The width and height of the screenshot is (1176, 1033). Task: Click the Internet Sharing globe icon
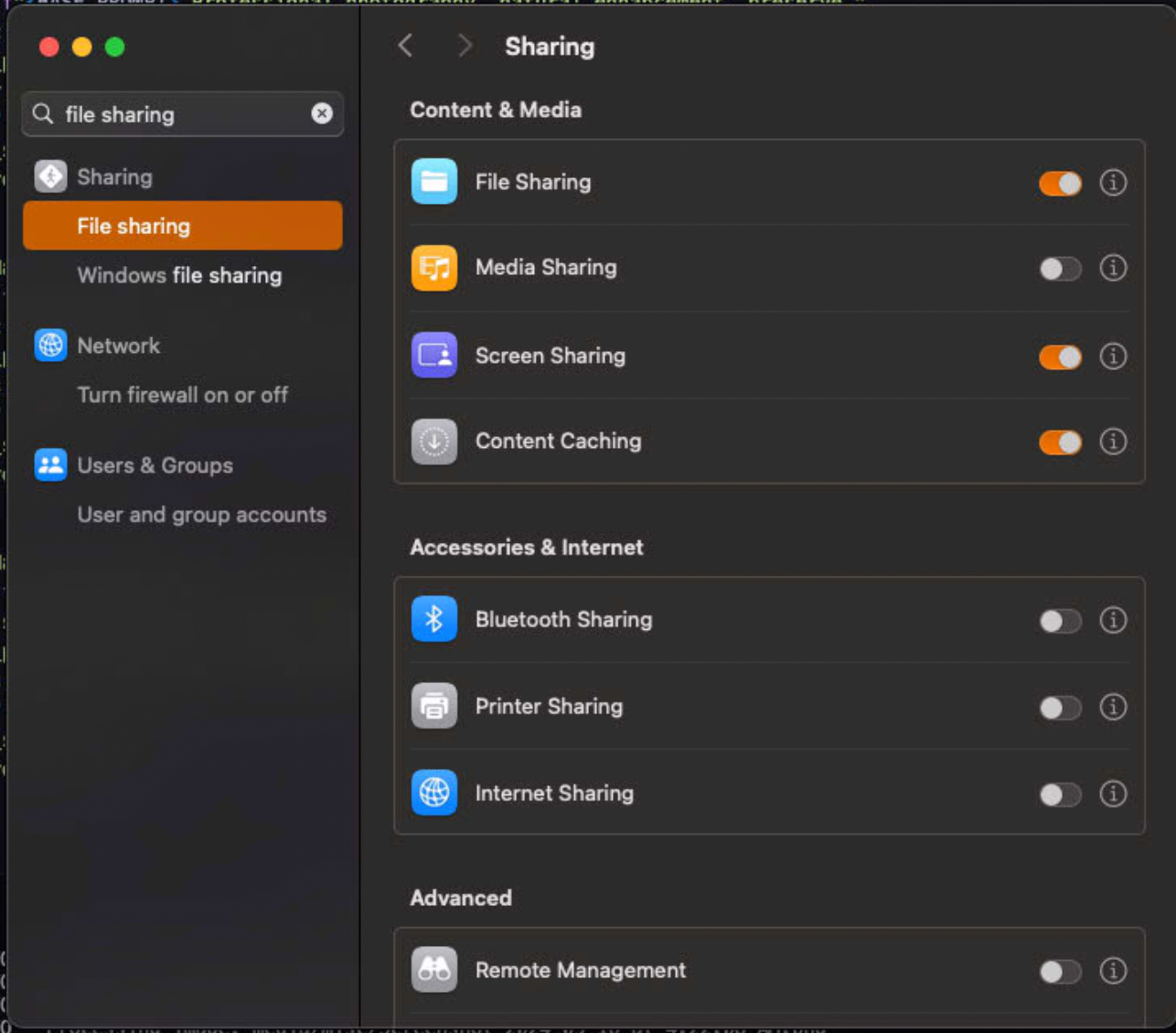coord(433,793)
